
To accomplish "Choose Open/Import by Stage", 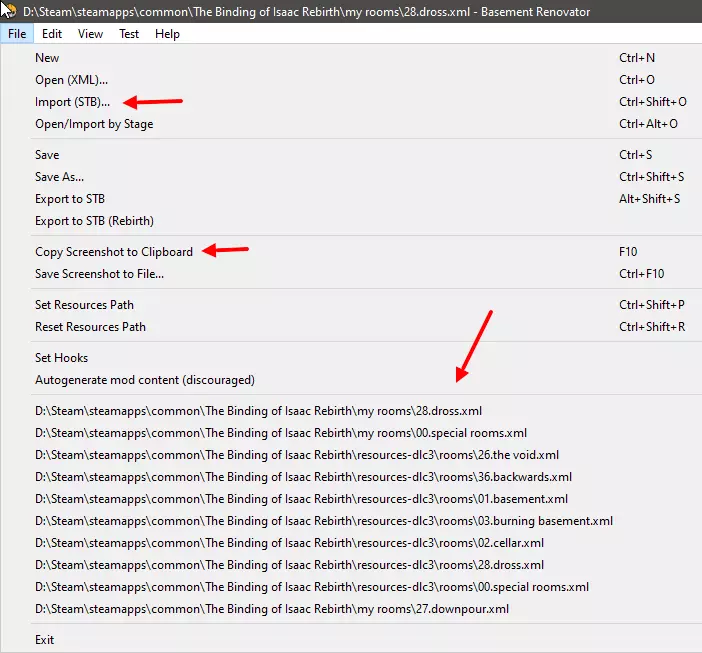I will tap(351, 124).
